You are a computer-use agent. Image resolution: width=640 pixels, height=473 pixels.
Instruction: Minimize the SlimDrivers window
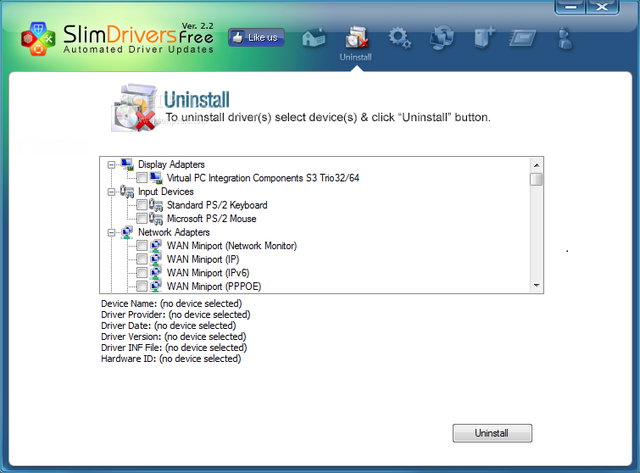click(x=571, y=7)
